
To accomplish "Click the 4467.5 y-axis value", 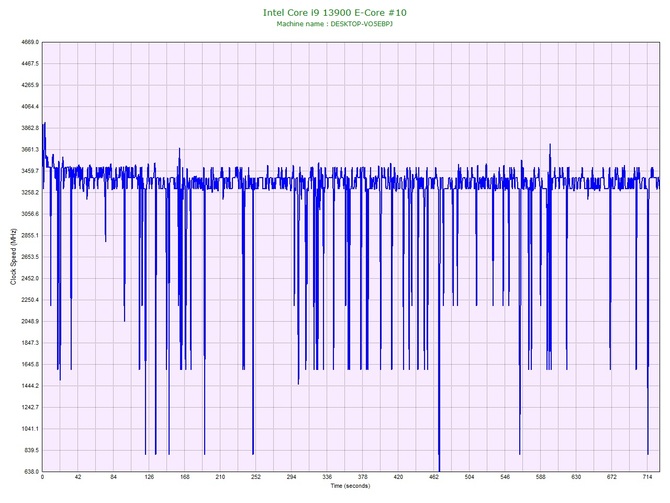I will tap(30, 64).
